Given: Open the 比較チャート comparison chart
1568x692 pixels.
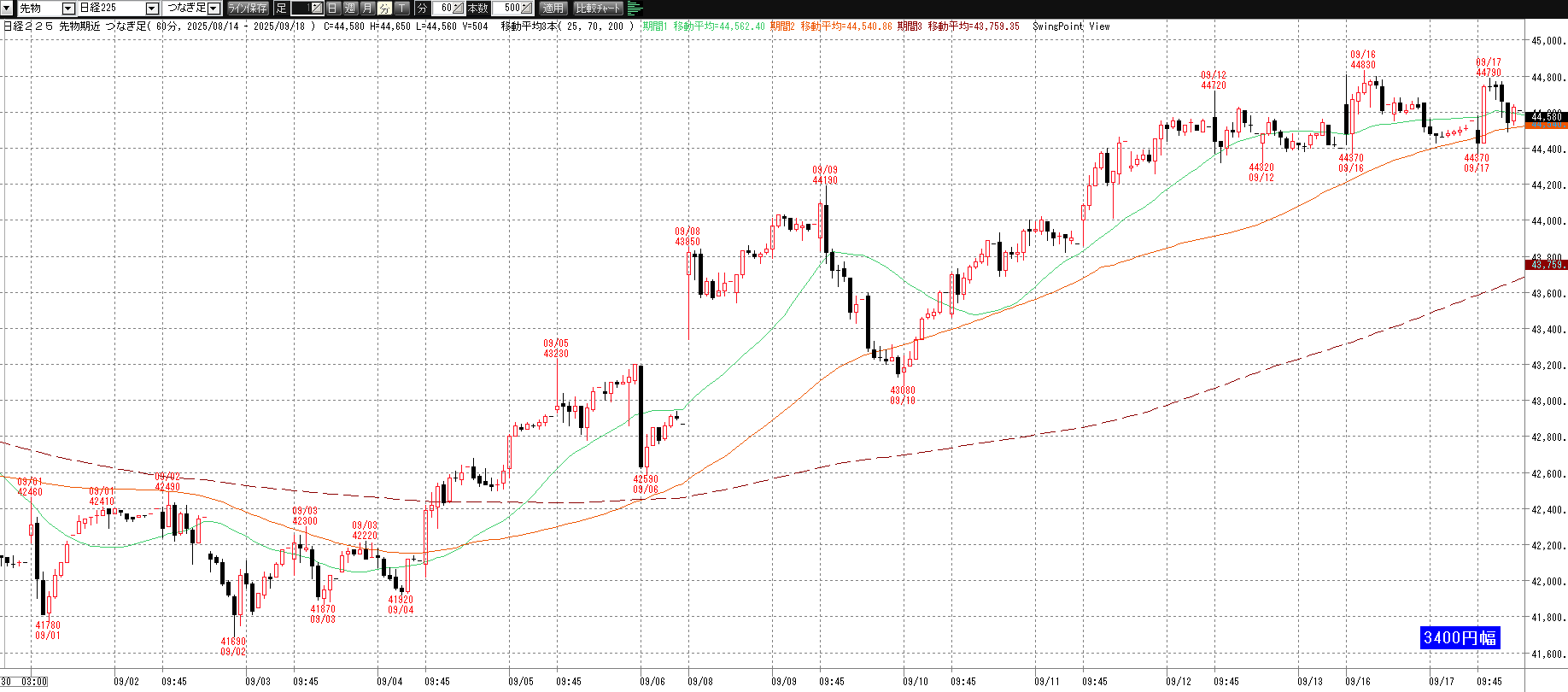Looking at the screenshot, I should (598, 9).
